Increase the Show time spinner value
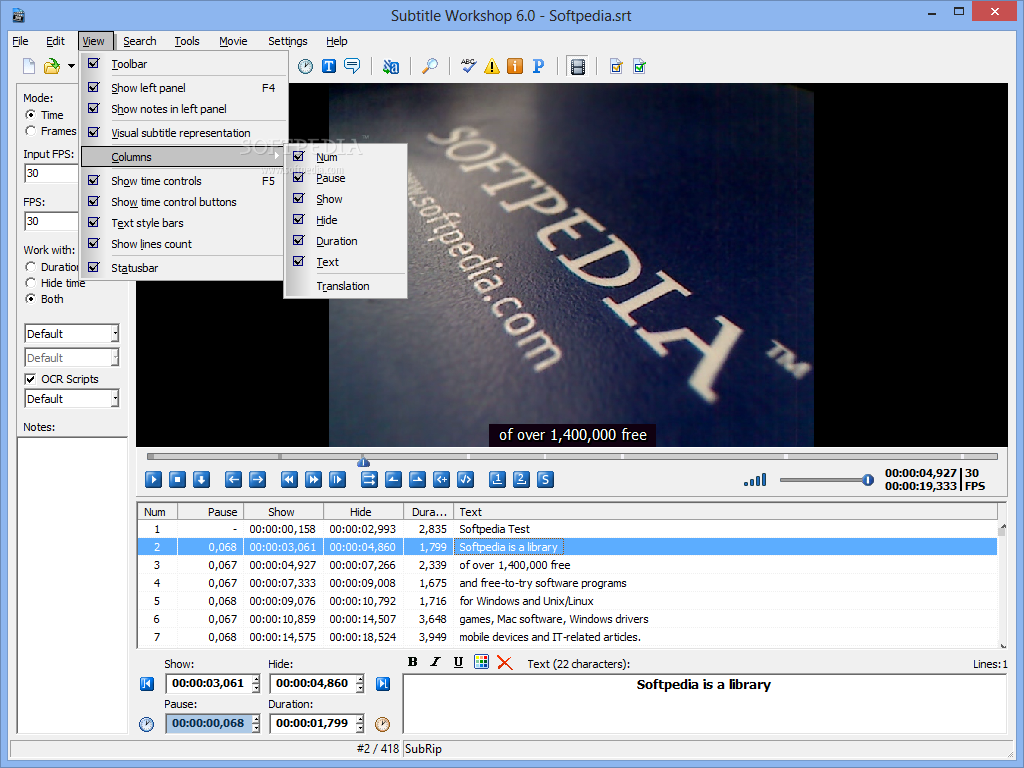This screenshot has height=768, width=1024. (256, 679)
